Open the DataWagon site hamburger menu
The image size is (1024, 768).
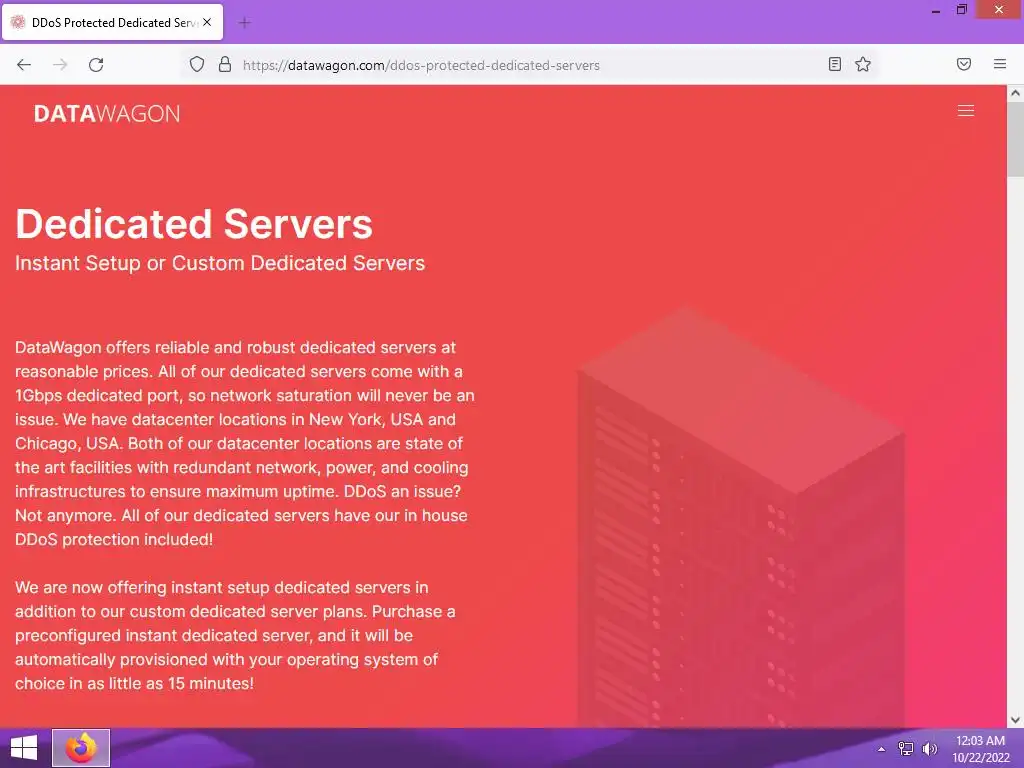coord(965,111)
